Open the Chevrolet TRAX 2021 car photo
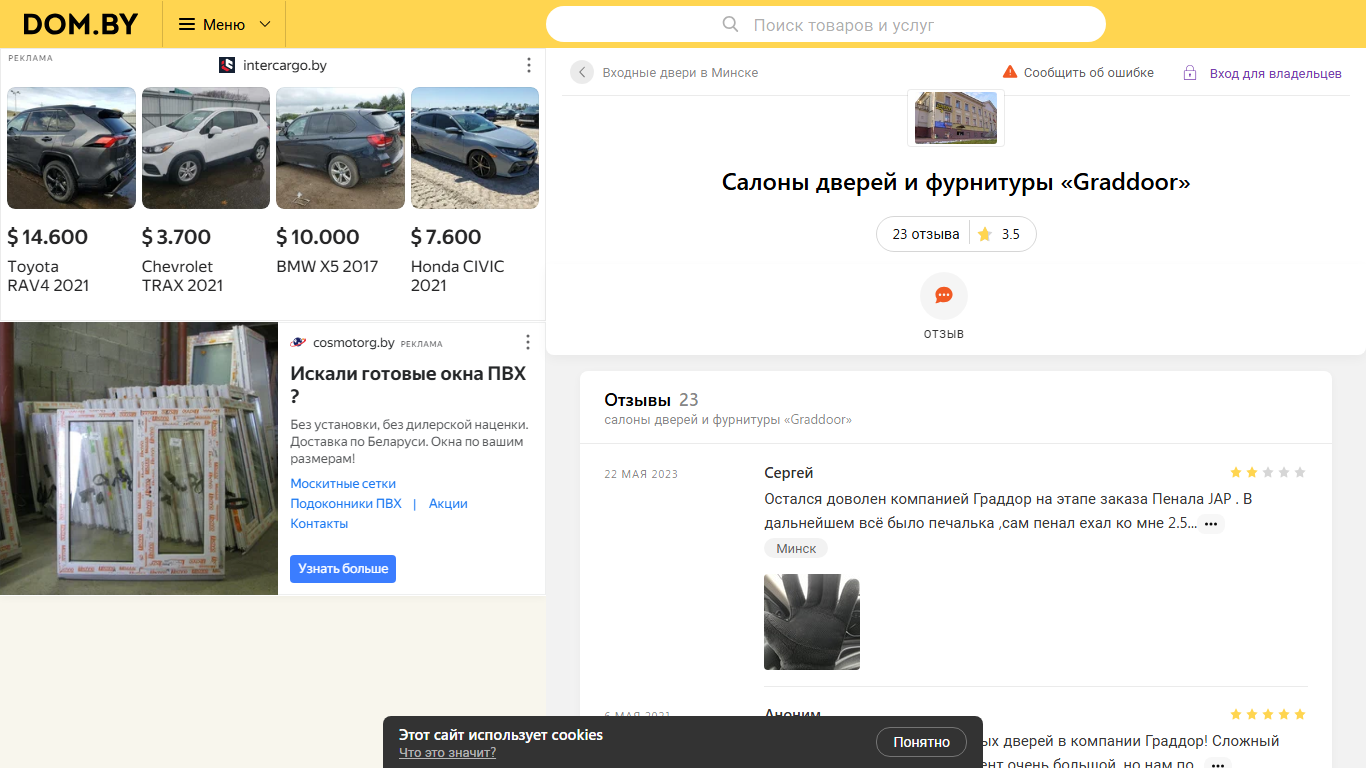 click(x=206, y=148)
